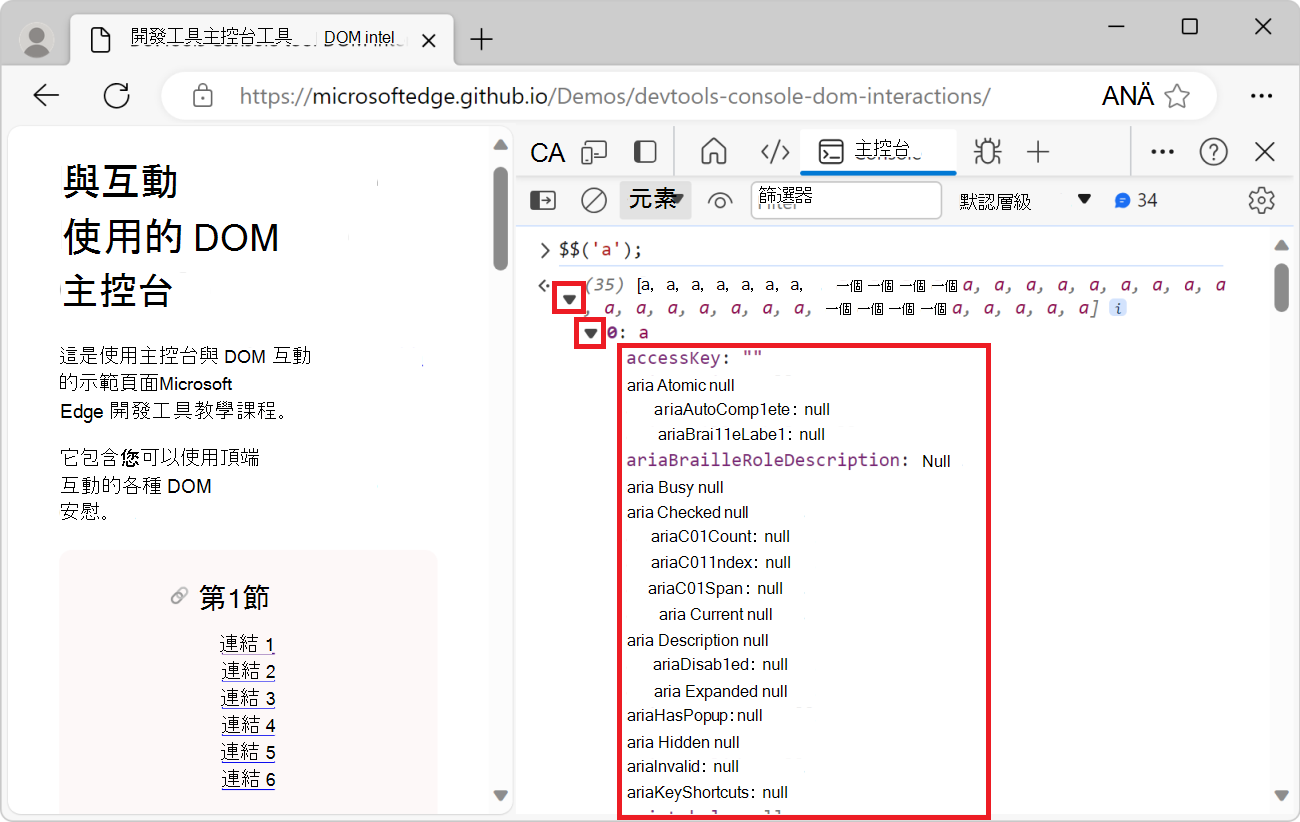Toggle the DevTools activity bar dock icon
The image size is (1300, 822).
click(646, 152)
